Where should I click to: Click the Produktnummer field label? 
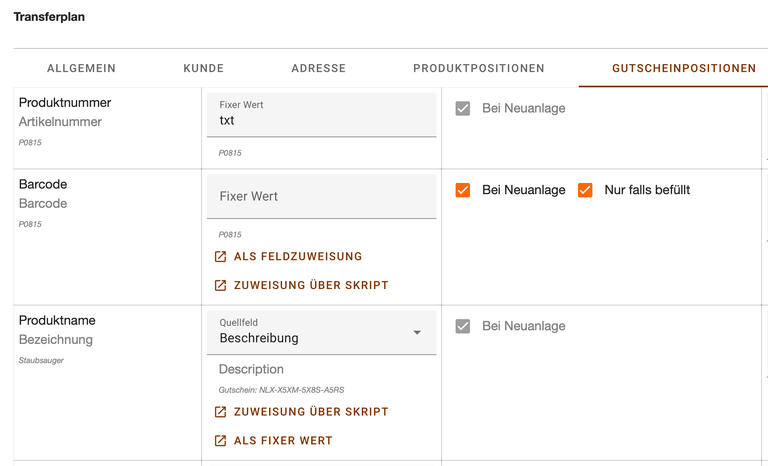(65, 102)
